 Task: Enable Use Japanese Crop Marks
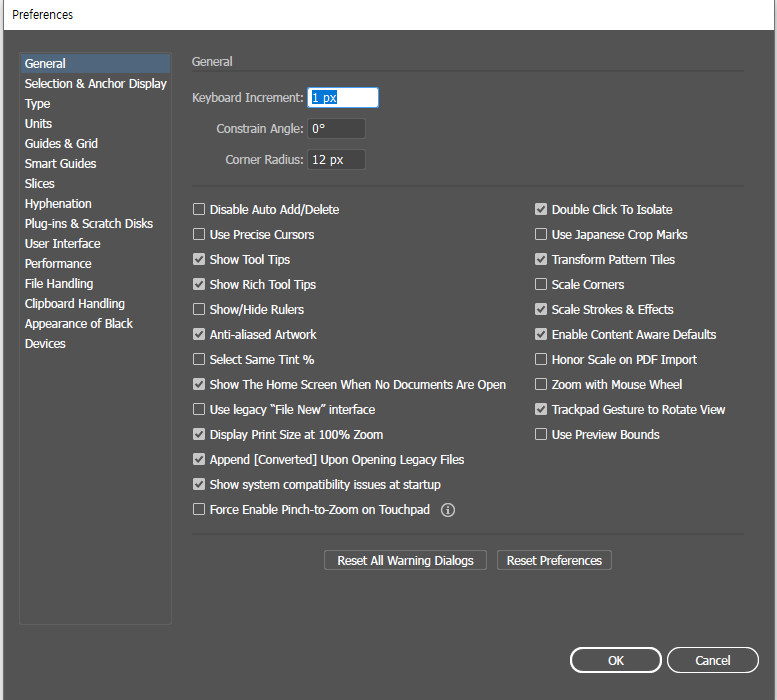pos(541,234)
